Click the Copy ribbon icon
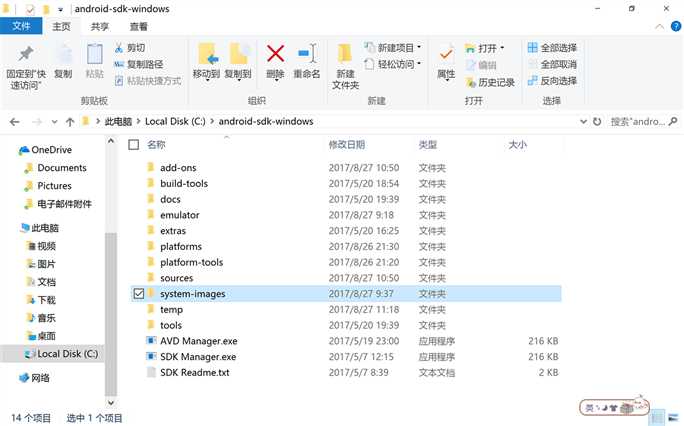 pos(64,54)
